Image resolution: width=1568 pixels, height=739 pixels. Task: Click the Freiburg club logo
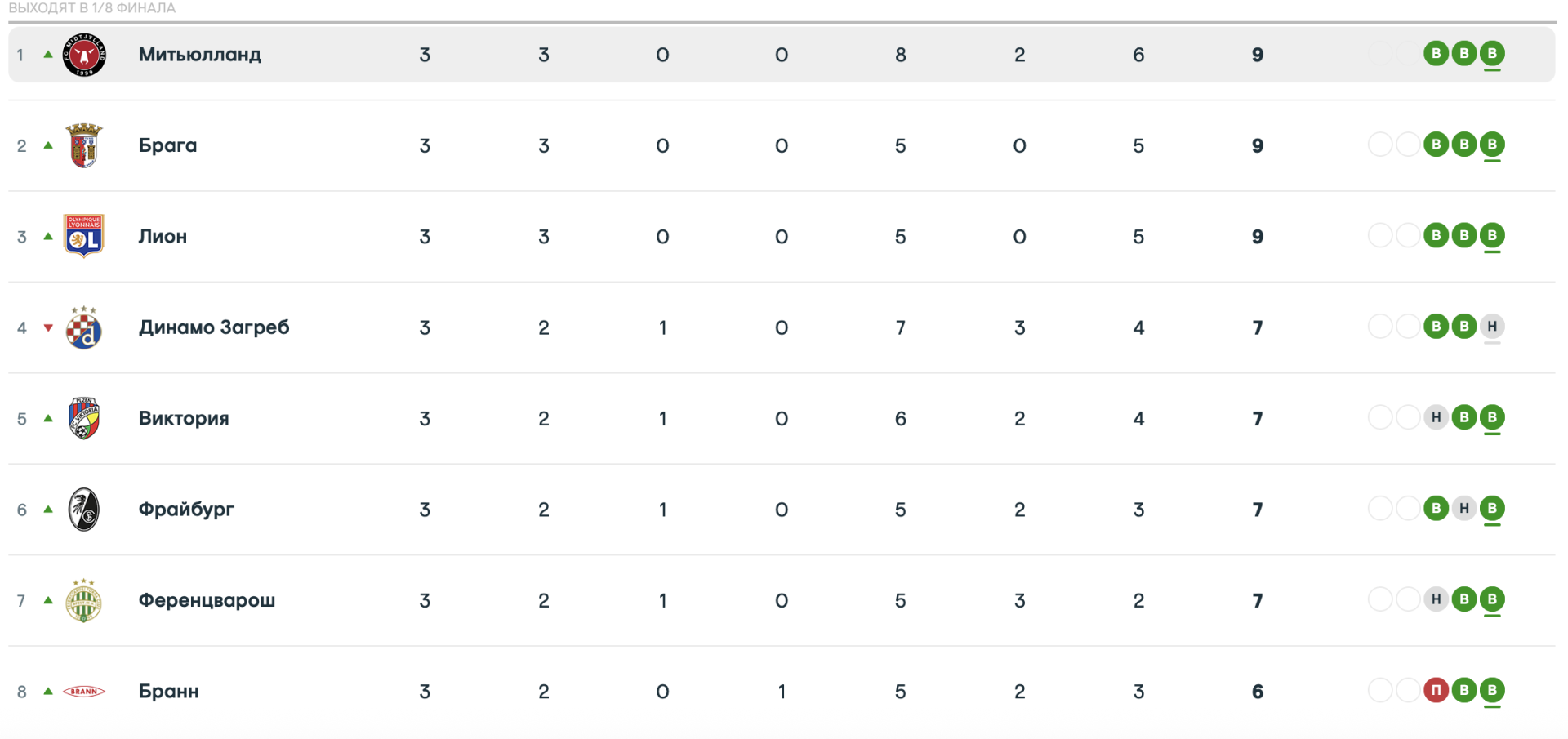point(84,510)
